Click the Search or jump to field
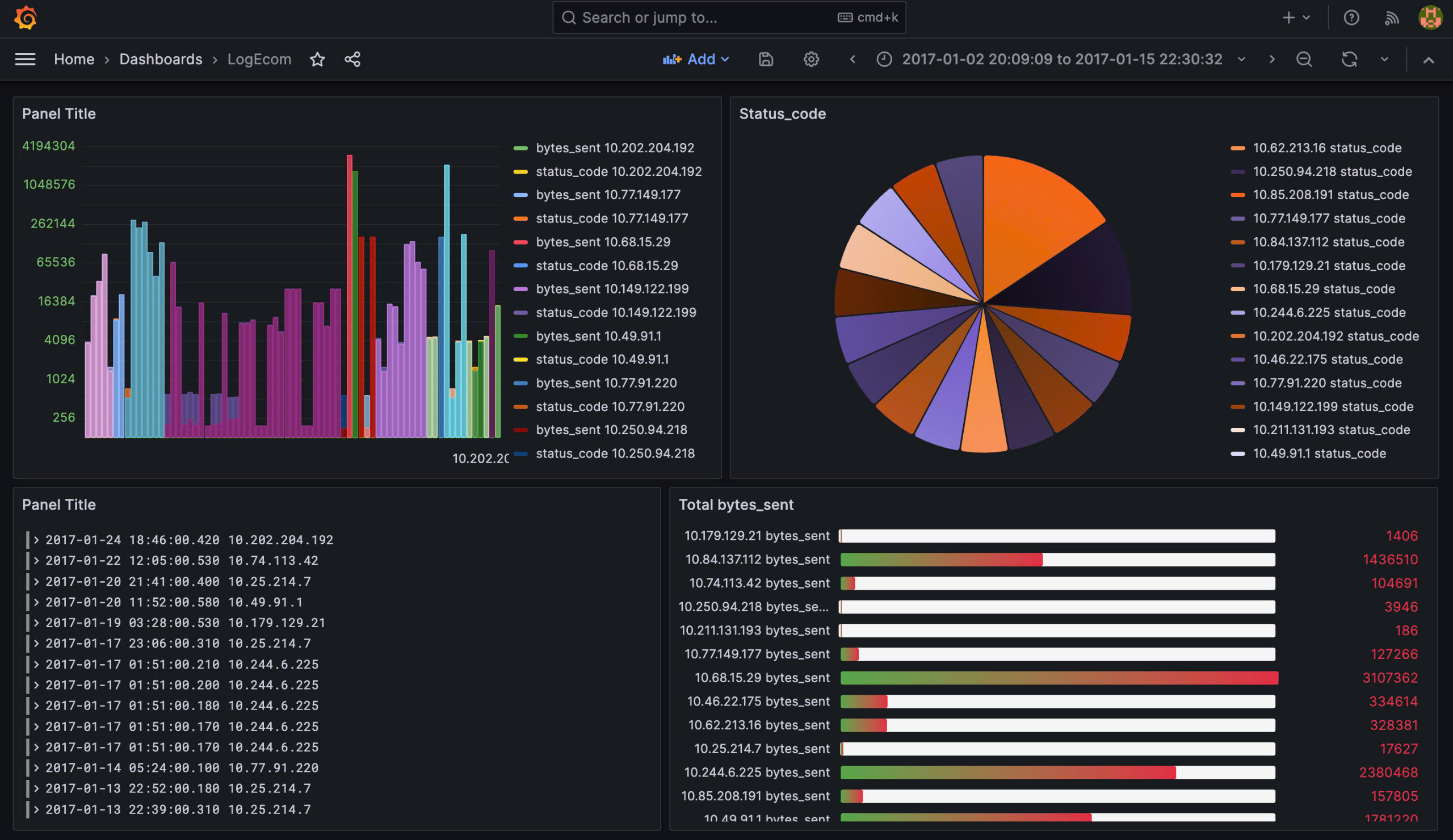The width and height of the screenshot is (1453, 840). point(729,17)
